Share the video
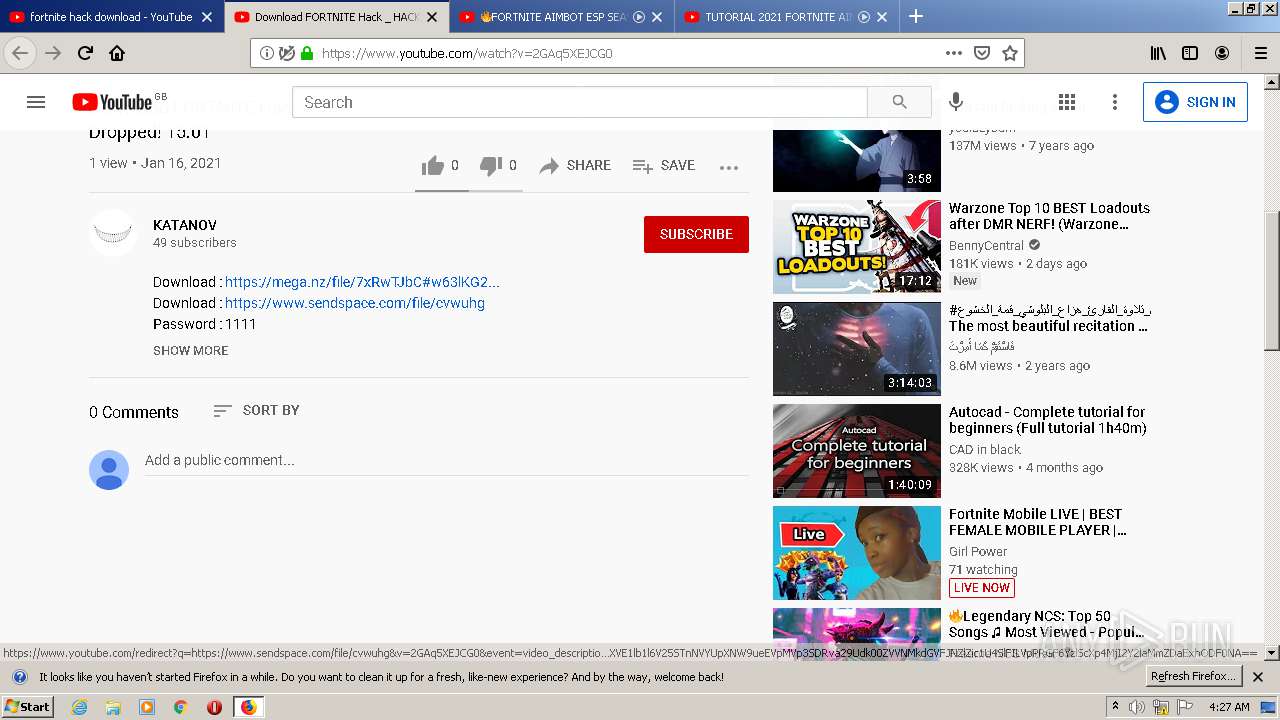The image size is (1280, 720). coord(575,166)
